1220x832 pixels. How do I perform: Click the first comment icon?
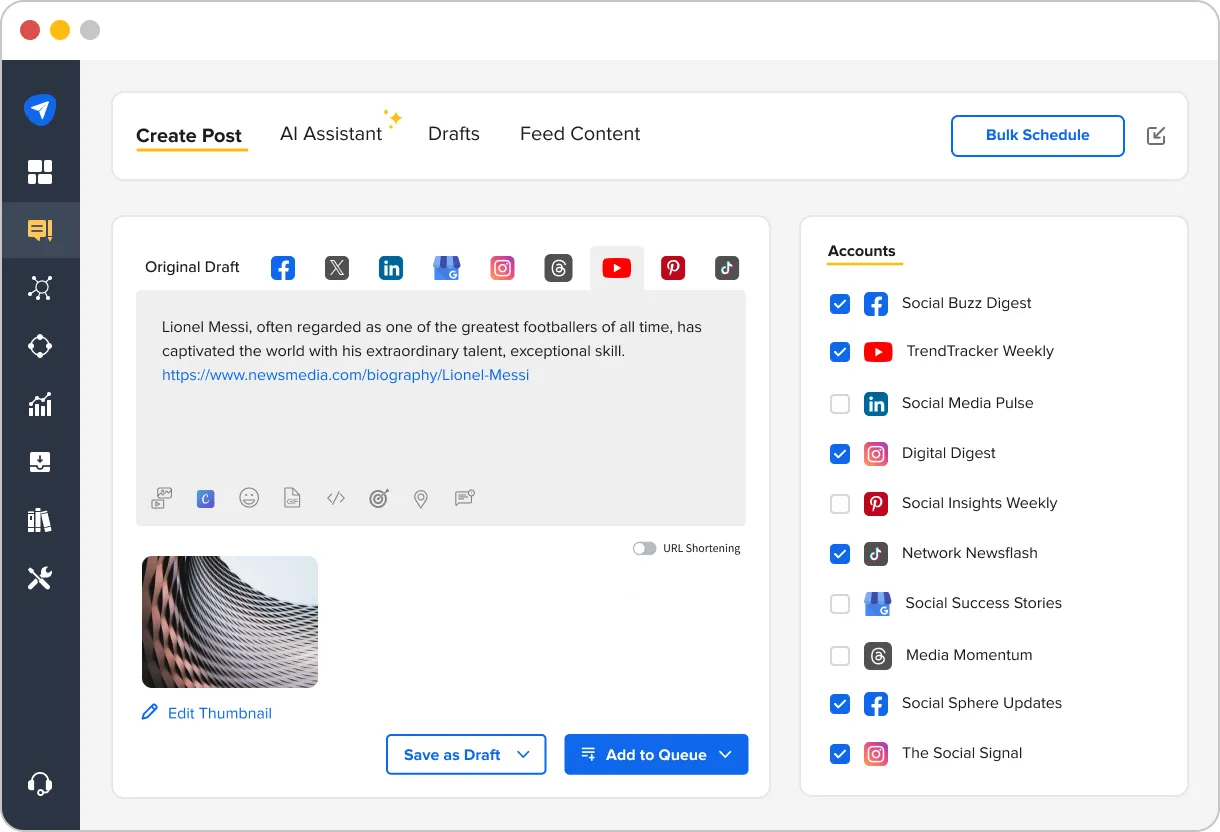point(464,498)
